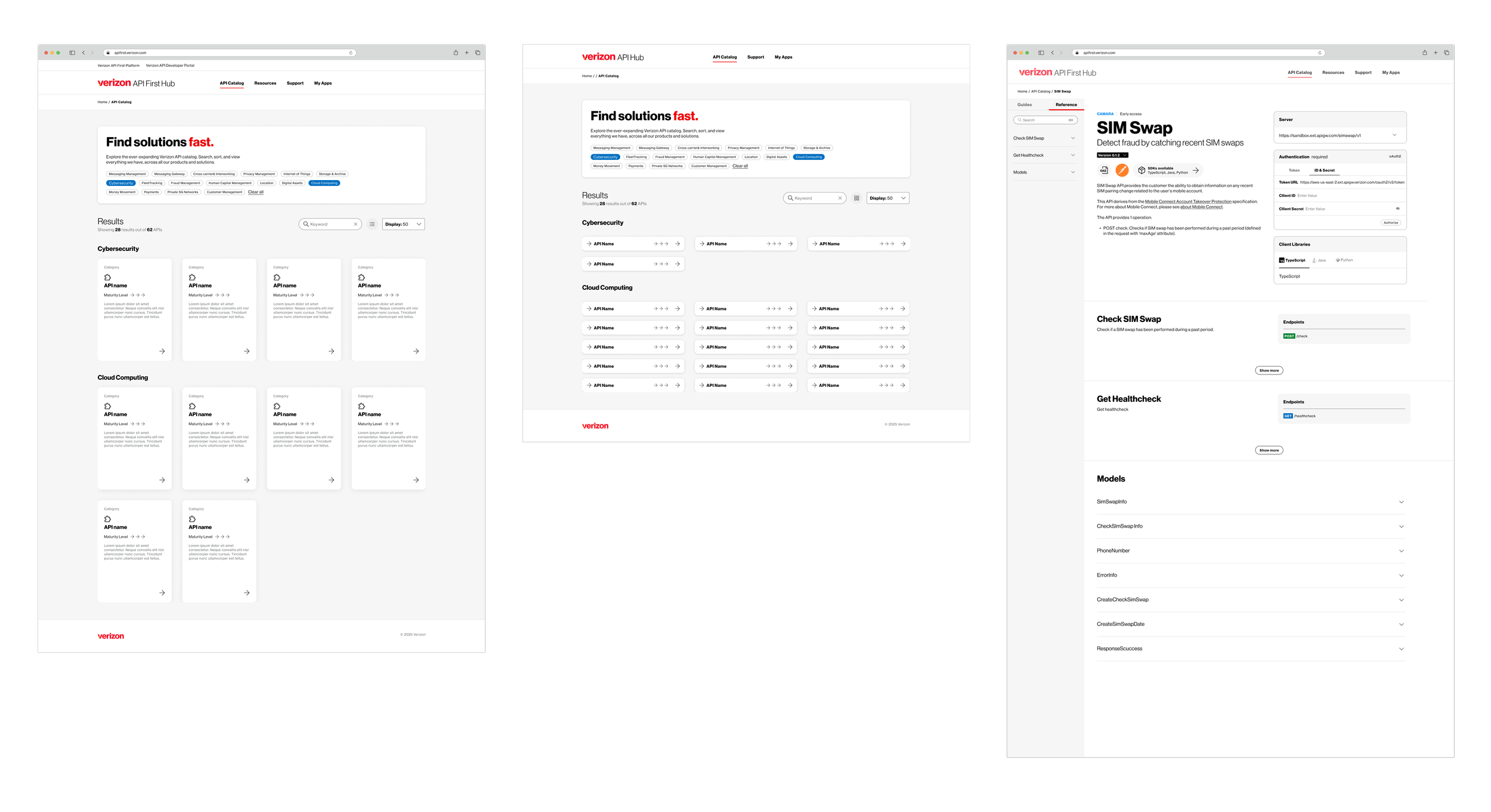Image resolution: width=1491 pixels, height=812 pixels.
Task: Click puzzle icon on first Cybersecurity card in left window
Action: pyautogui.click(x=108, y=277)
